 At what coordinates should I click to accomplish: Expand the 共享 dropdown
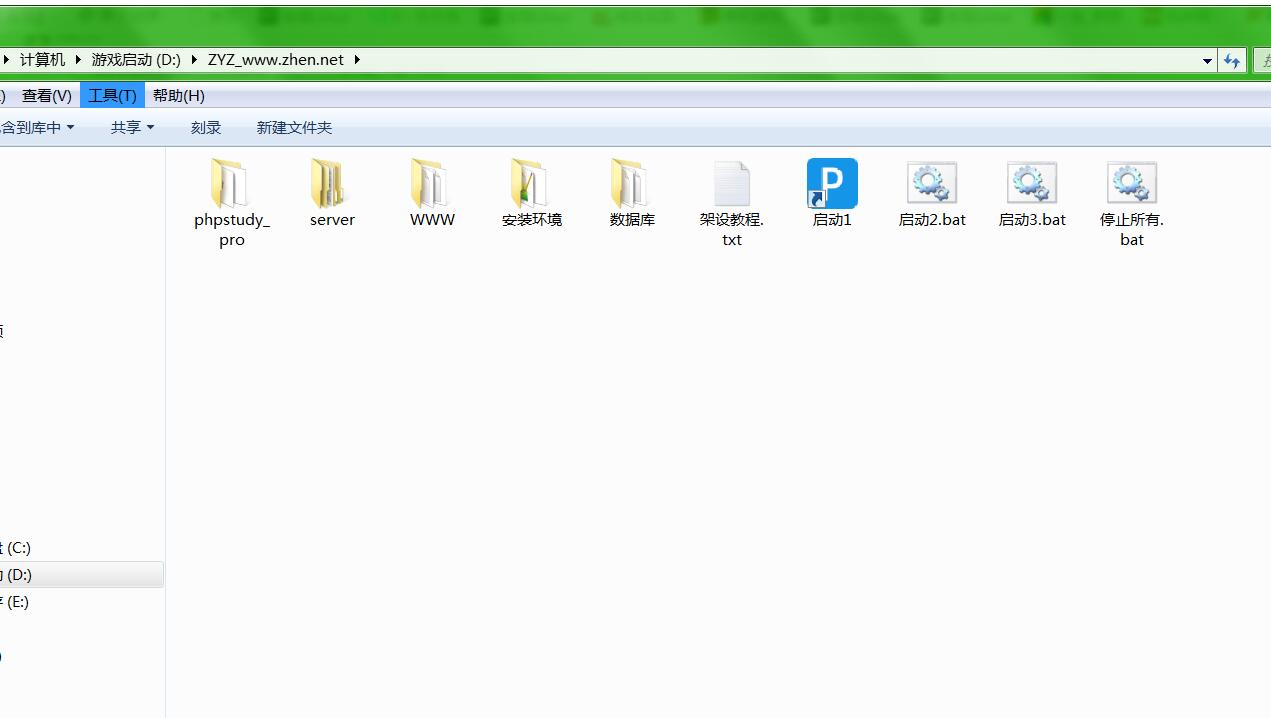(x=132, y=128)
